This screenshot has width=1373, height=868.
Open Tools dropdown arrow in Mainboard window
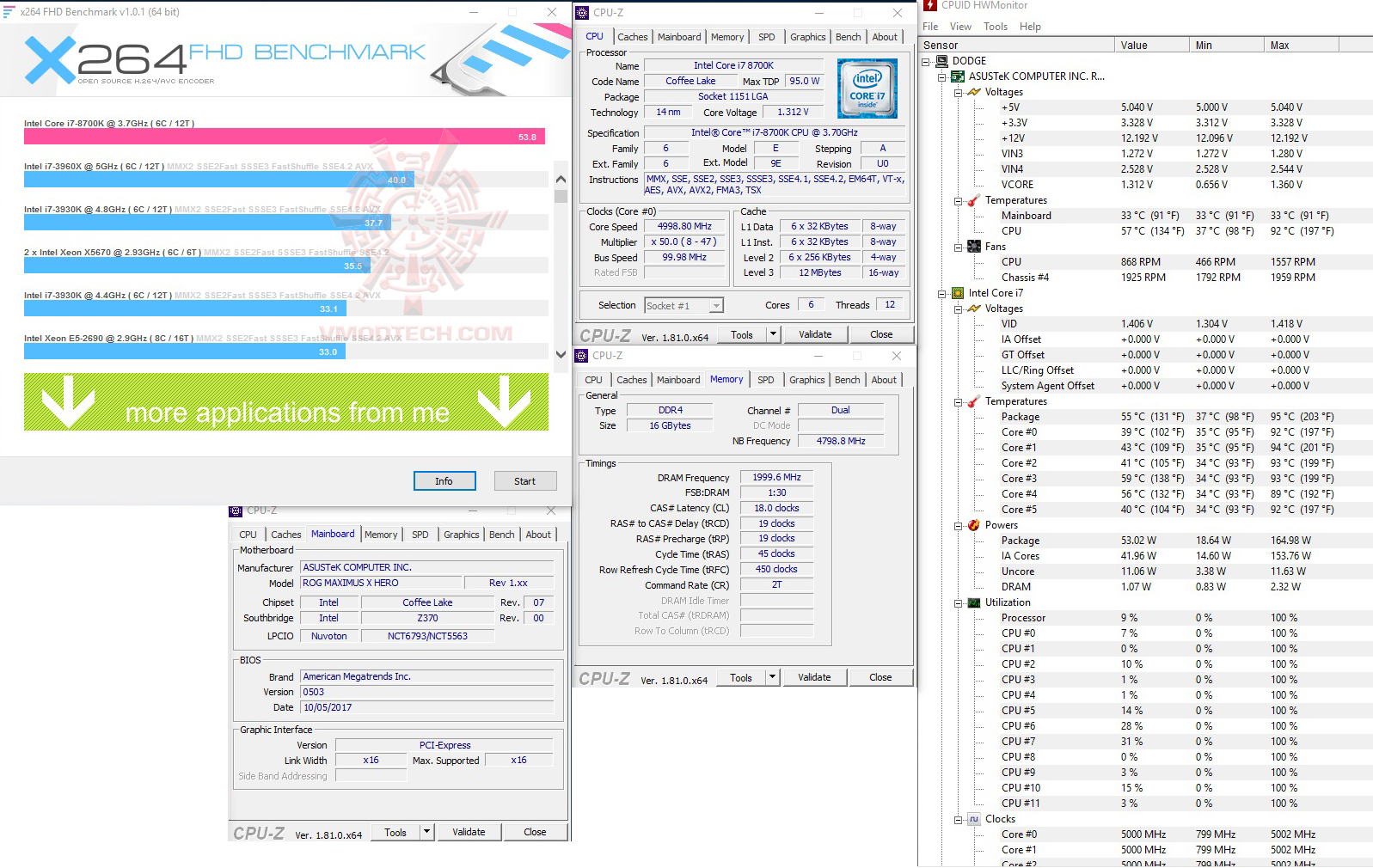[x=426, y=832]
